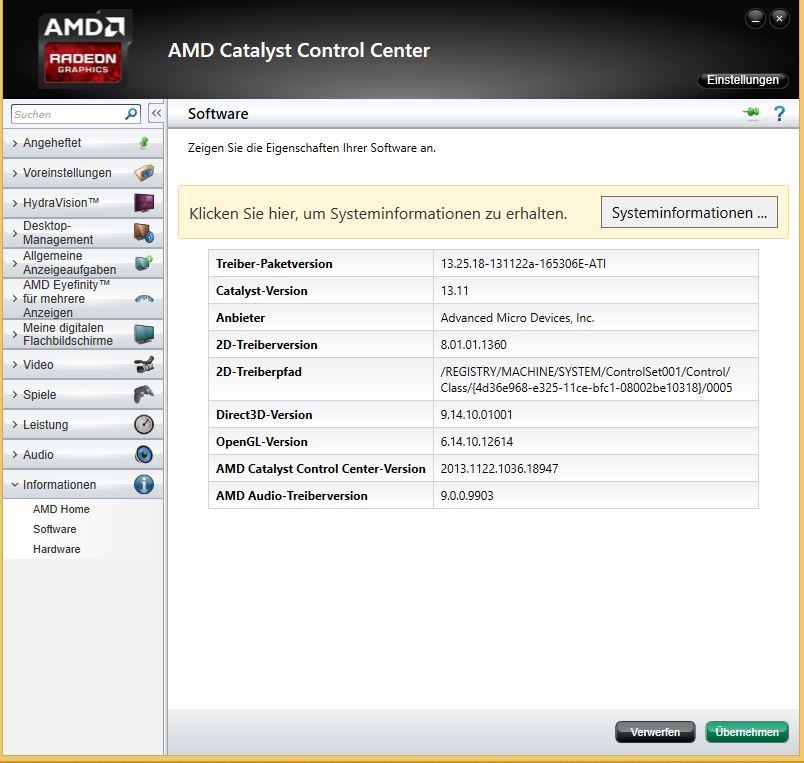The height and width of the screenshot is (763, 804).
Task: Click the Anbieter label cell
Action: [321, 318]
